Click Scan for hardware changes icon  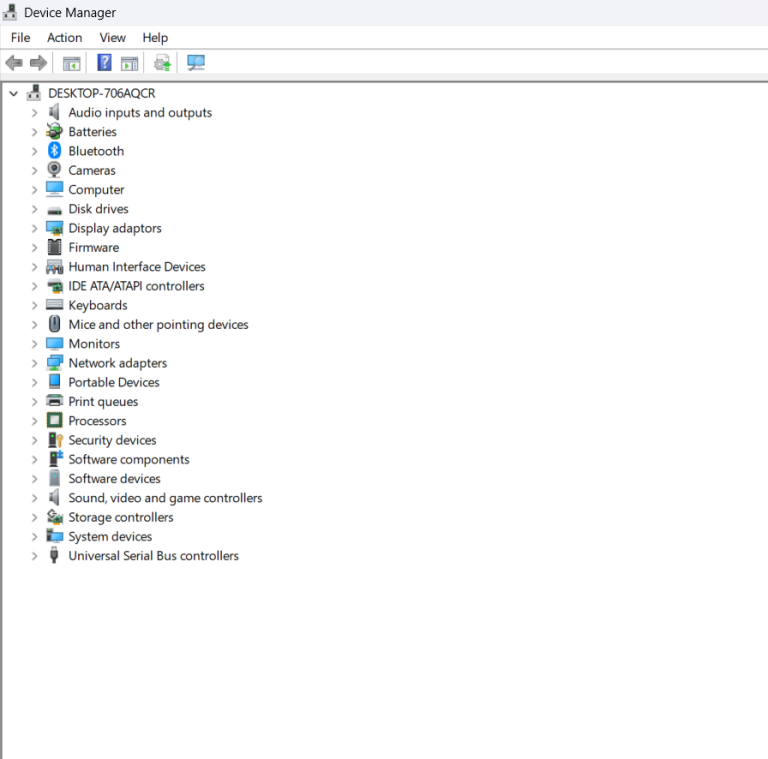196,63
